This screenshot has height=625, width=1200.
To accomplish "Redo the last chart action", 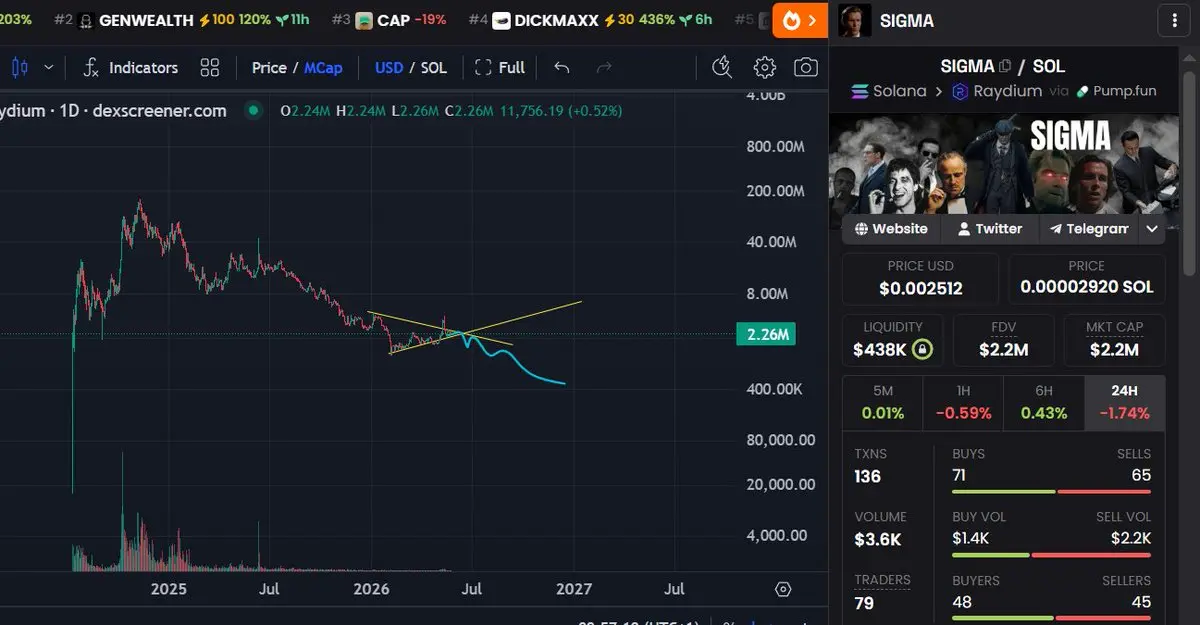I will [604, 67].
